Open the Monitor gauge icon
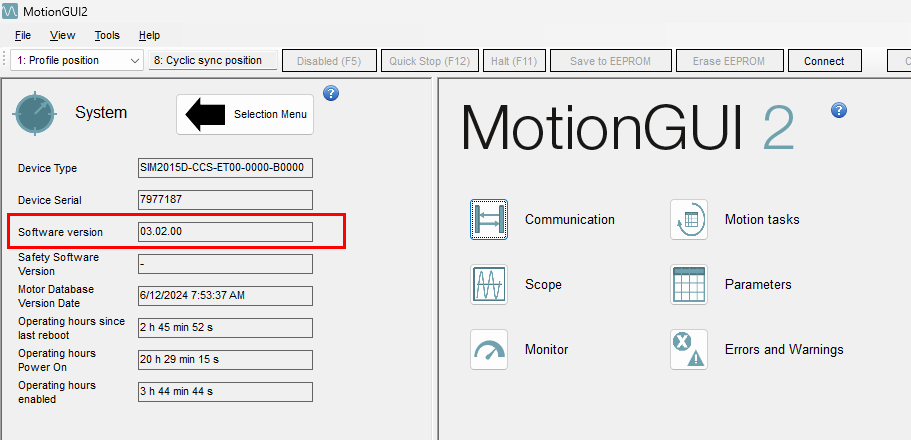The image size is (911, 440). point(489,349)
